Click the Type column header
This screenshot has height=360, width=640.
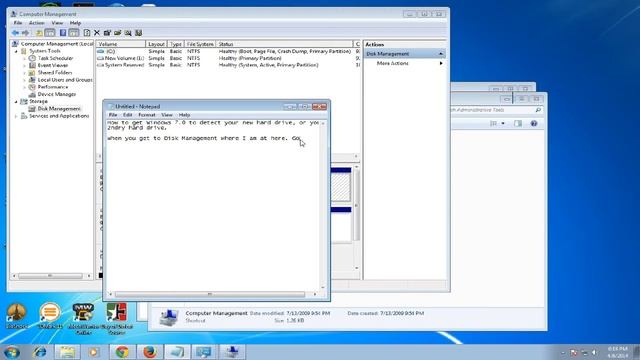click(176, 44)
